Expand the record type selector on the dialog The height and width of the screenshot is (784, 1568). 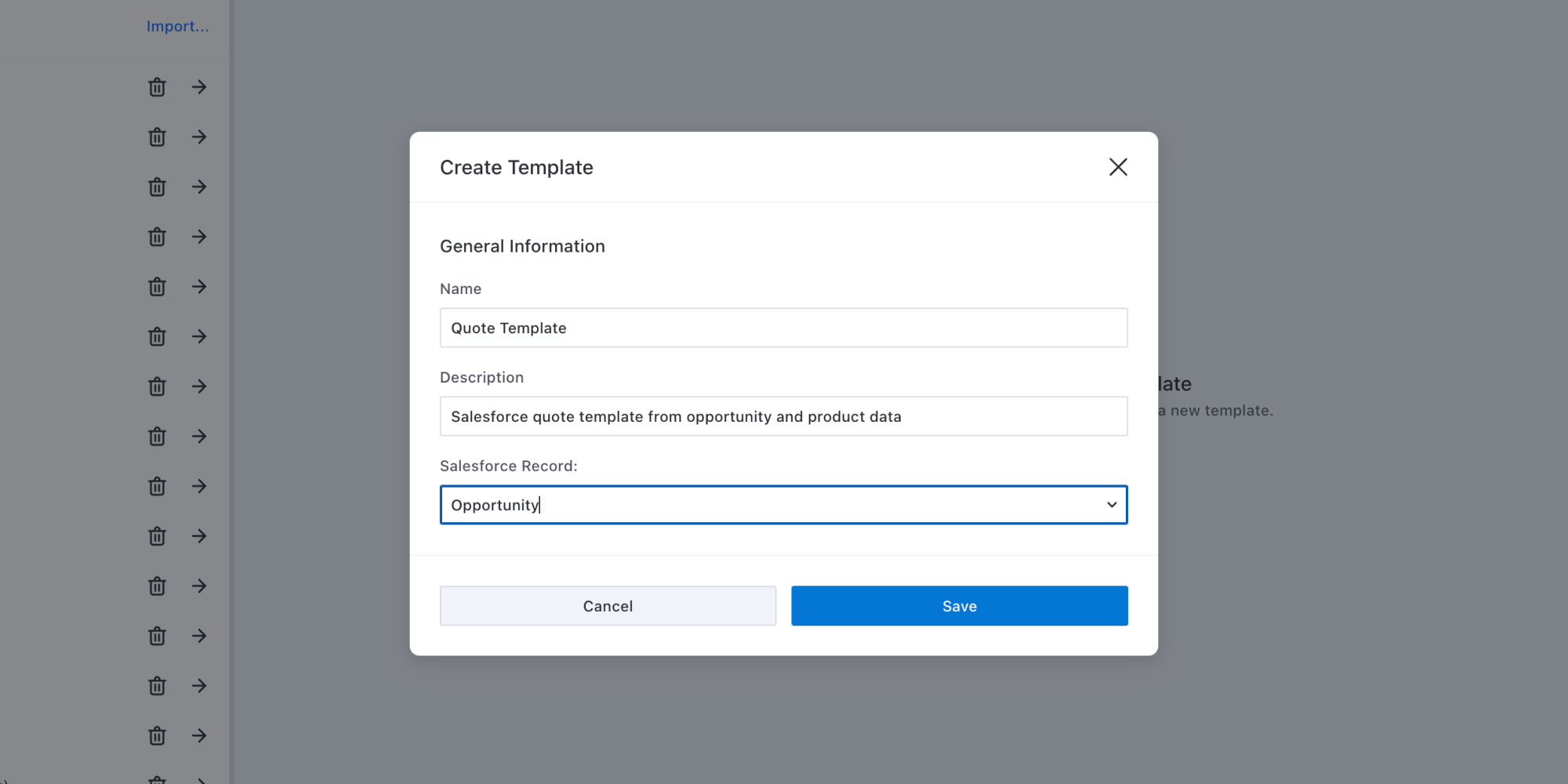(x=1112, y=504)
